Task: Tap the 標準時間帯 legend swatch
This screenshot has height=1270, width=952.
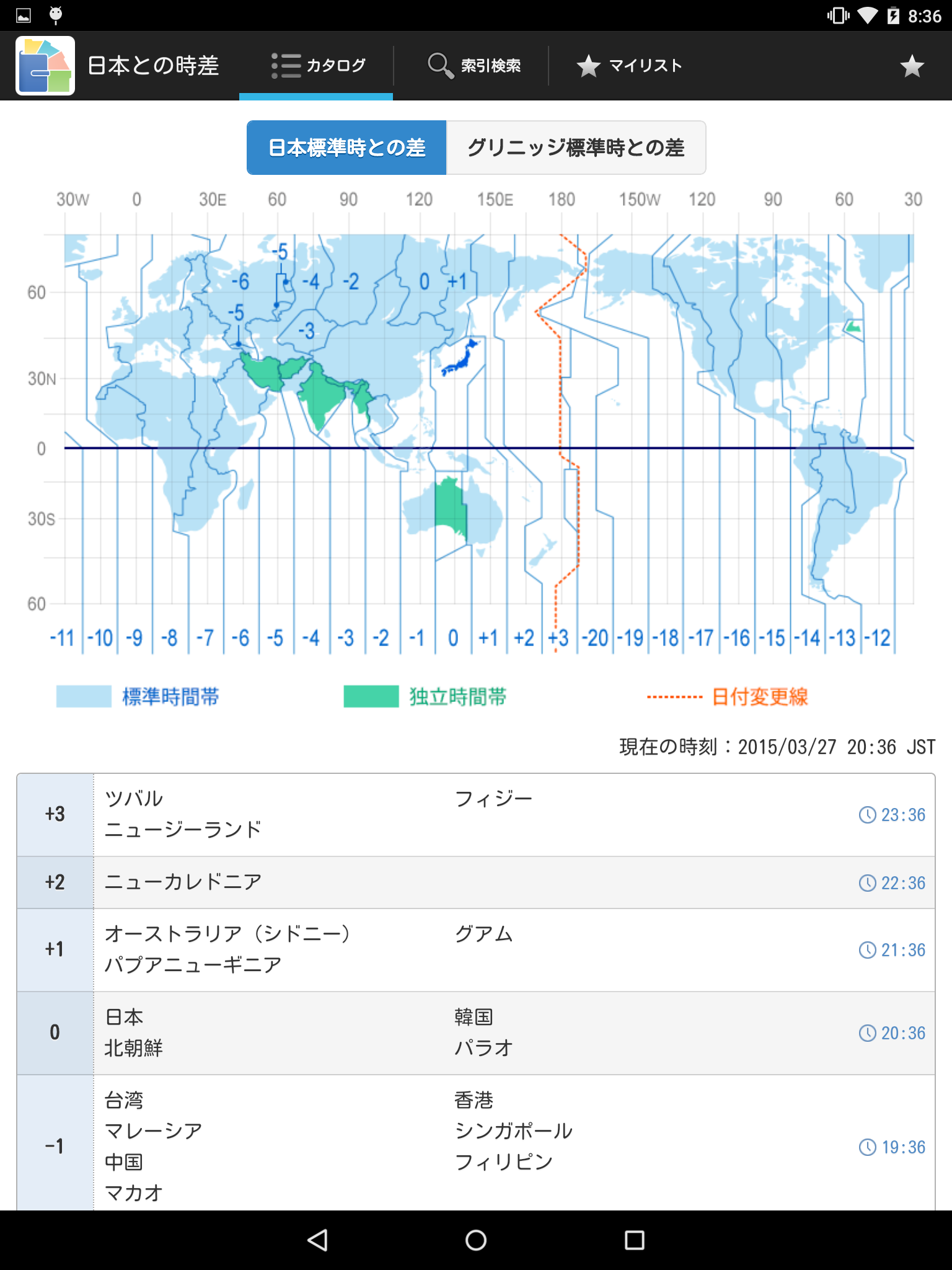Action: pos(84,696)
